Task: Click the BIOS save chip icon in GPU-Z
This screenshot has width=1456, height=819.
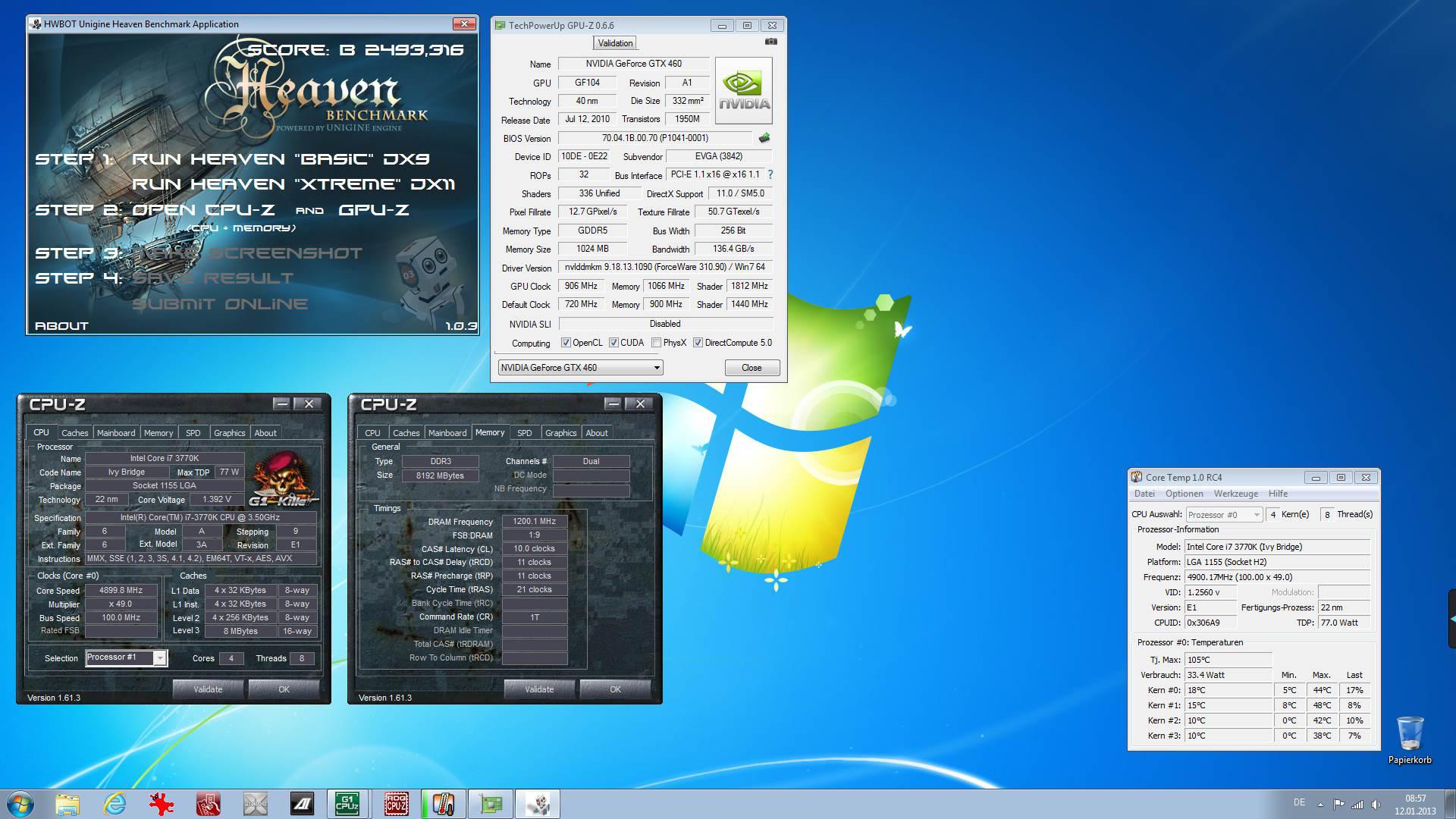Action: [x=764, y=138]
